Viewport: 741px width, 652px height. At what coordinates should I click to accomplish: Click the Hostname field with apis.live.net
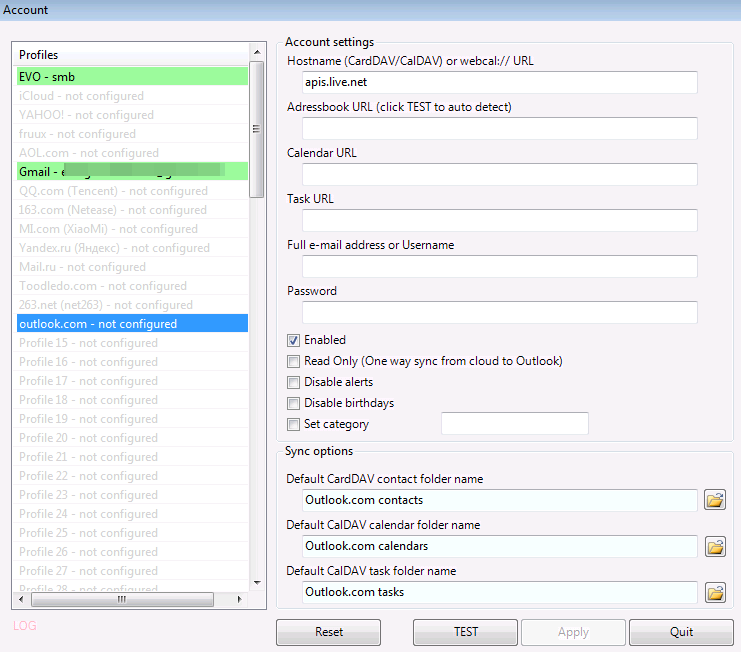[500, 82]
